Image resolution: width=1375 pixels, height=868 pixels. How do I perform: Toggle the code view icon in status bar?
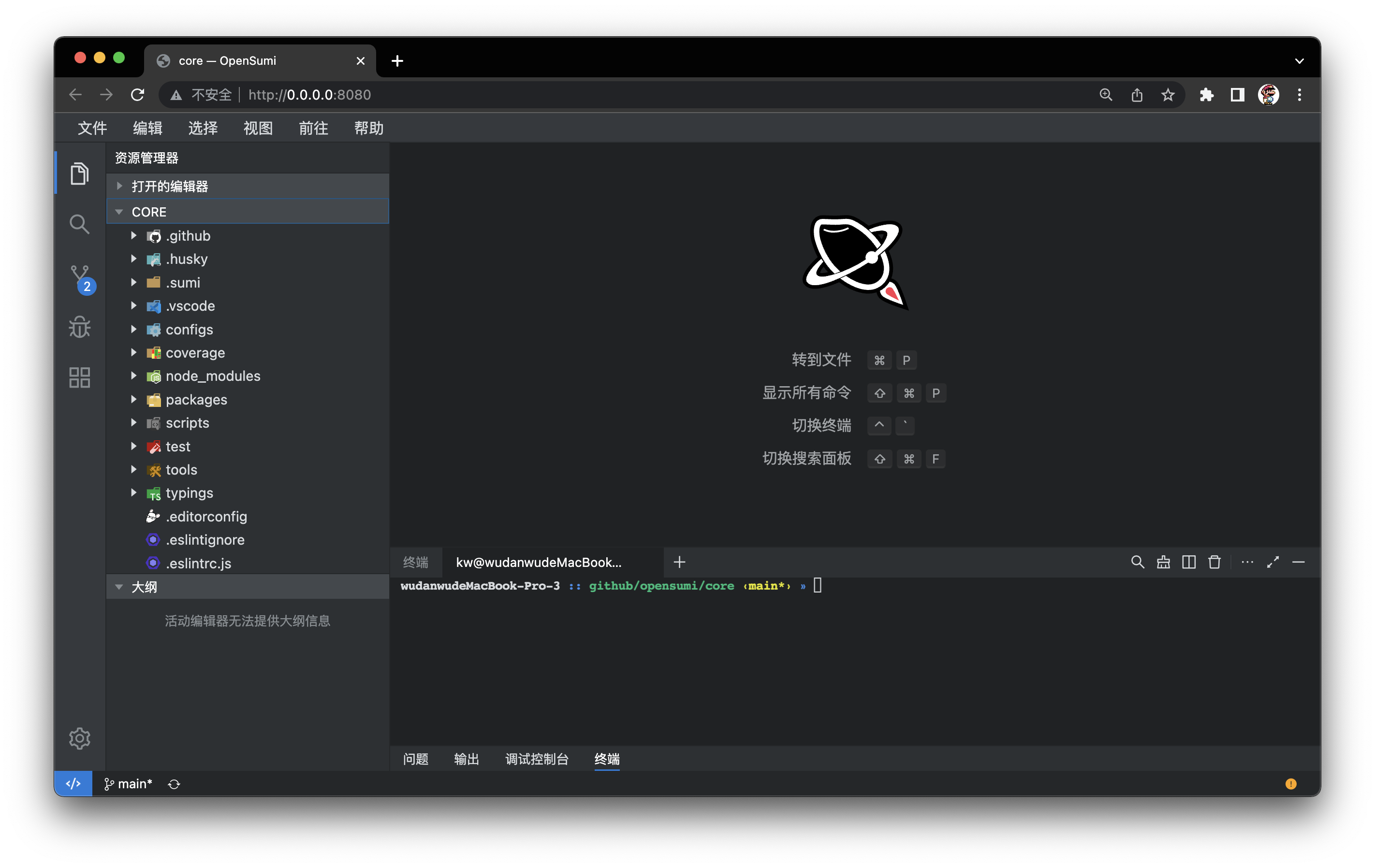point(73,783)
